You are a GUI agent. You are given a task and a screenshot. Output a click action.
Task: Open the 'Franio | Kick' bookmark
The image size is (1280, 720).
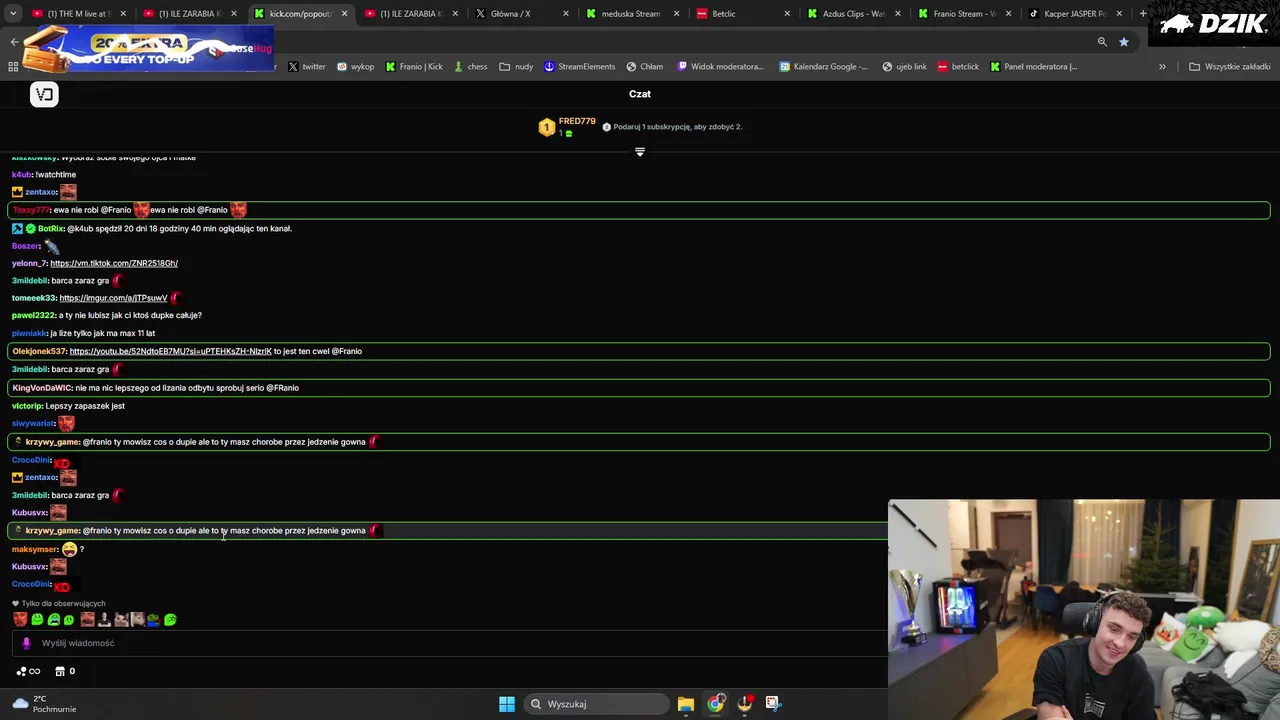point(414,67)
